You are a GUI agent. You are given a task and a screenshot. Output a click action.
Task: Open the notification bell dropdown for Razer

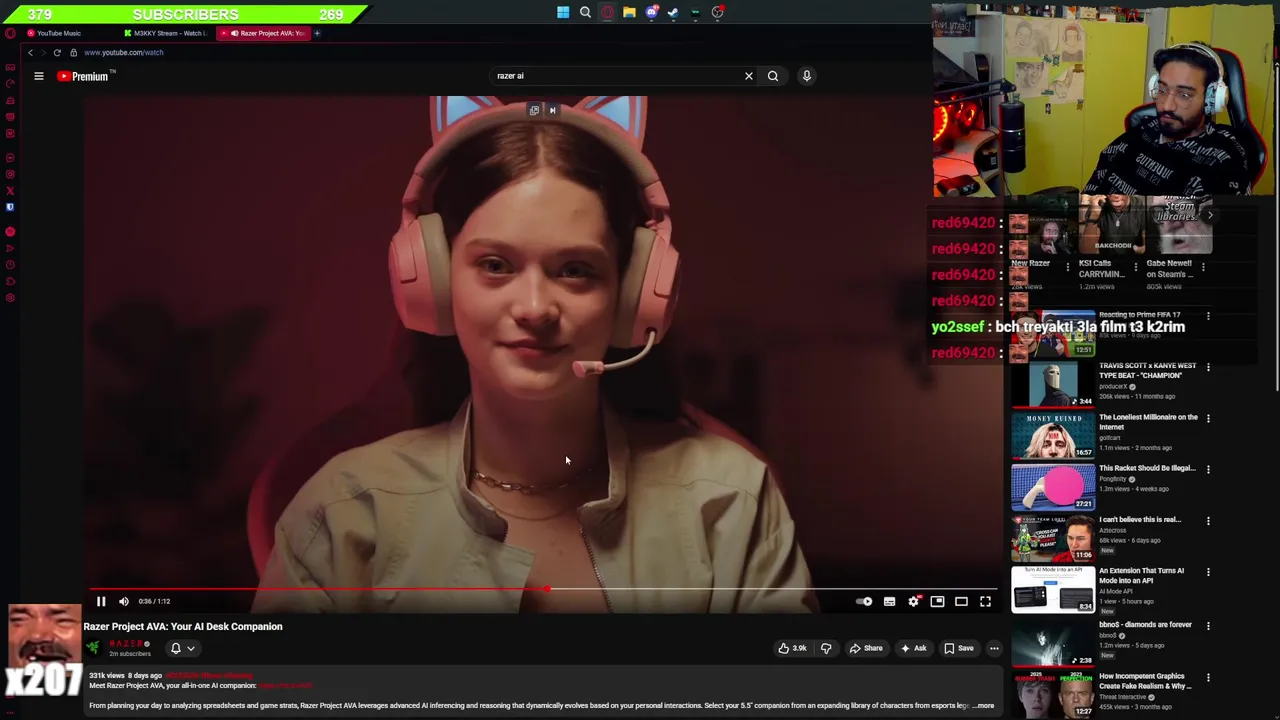[x=182, y=648]
